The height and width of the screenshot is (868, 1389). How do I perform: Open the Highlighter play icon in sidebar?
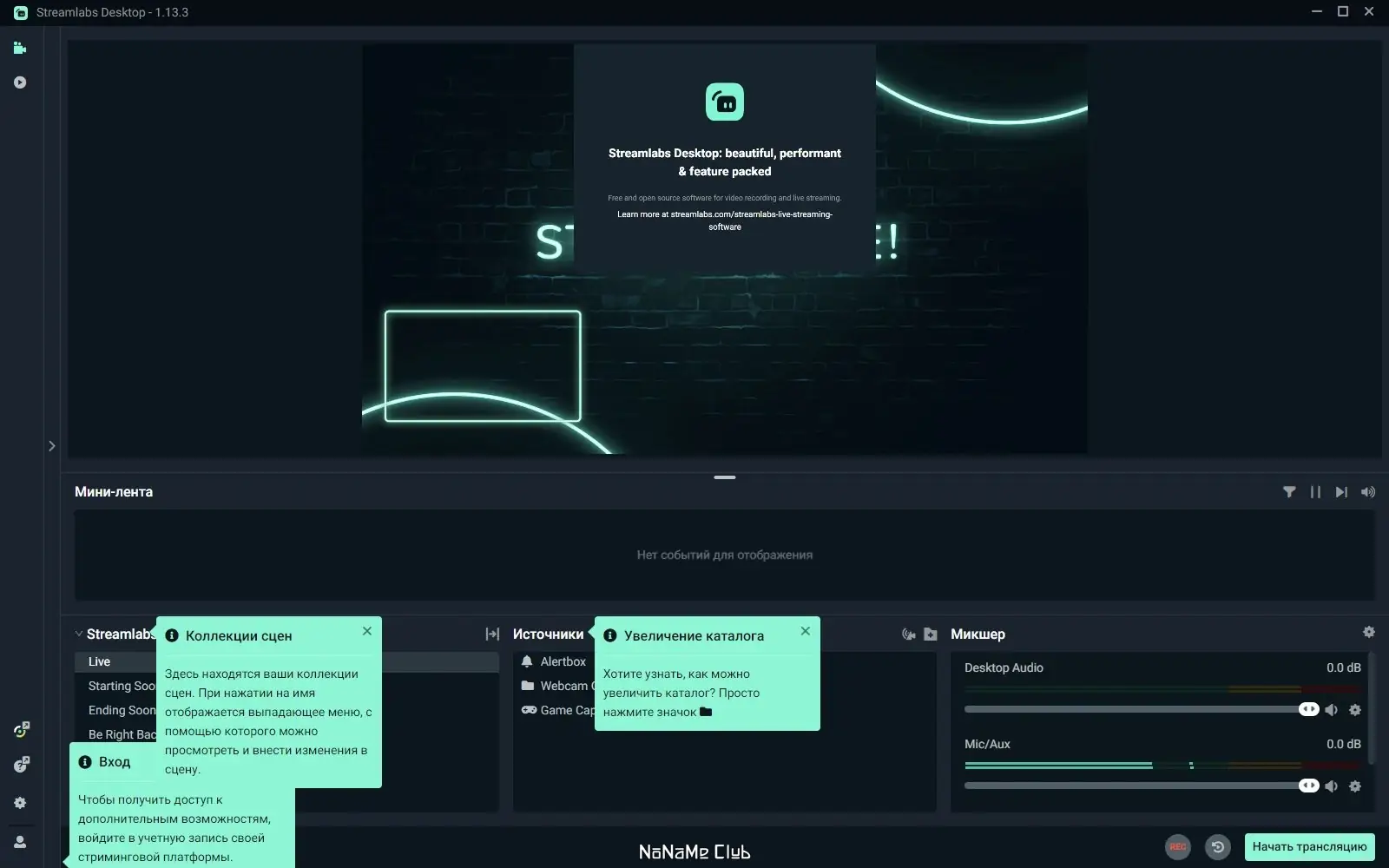[x=20, y=82]
